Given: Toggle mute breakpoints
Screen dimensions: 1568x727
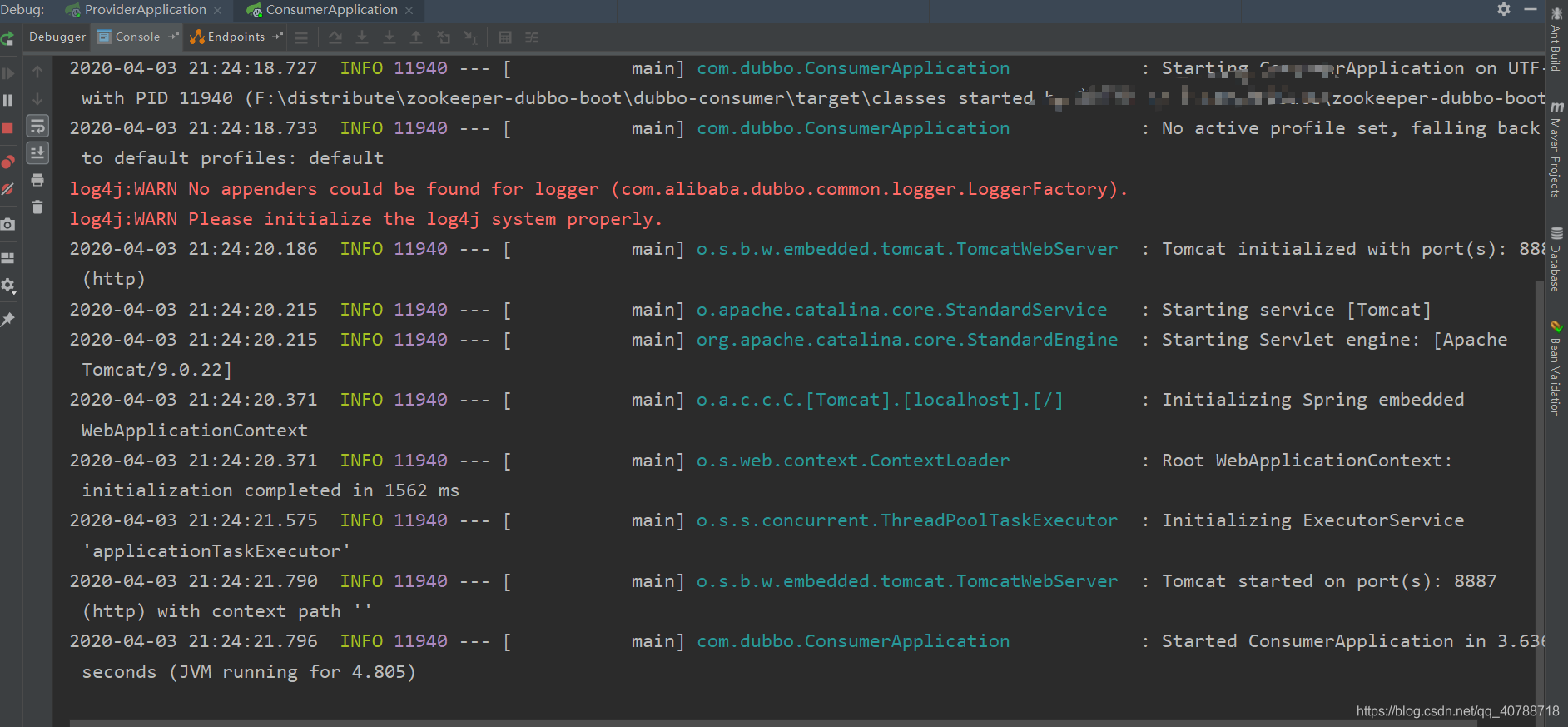Looking at the screenshot, I should click(x=7, y=190).
